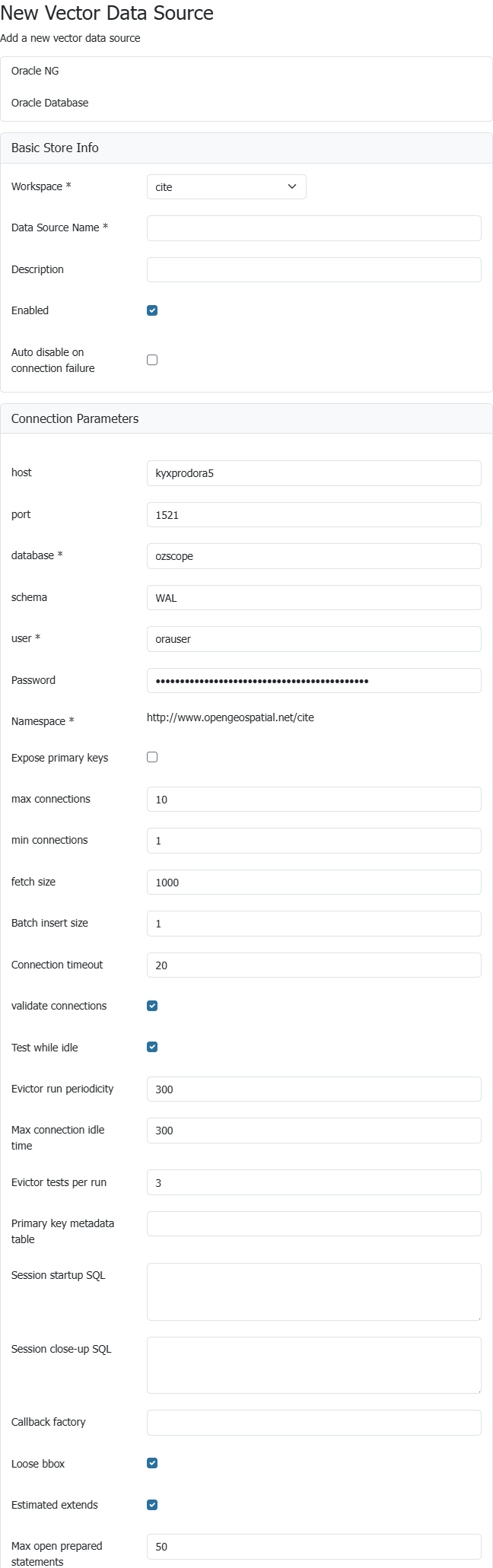Click the host field containing kyxprodora5
493x1568 pixels.
313,473
